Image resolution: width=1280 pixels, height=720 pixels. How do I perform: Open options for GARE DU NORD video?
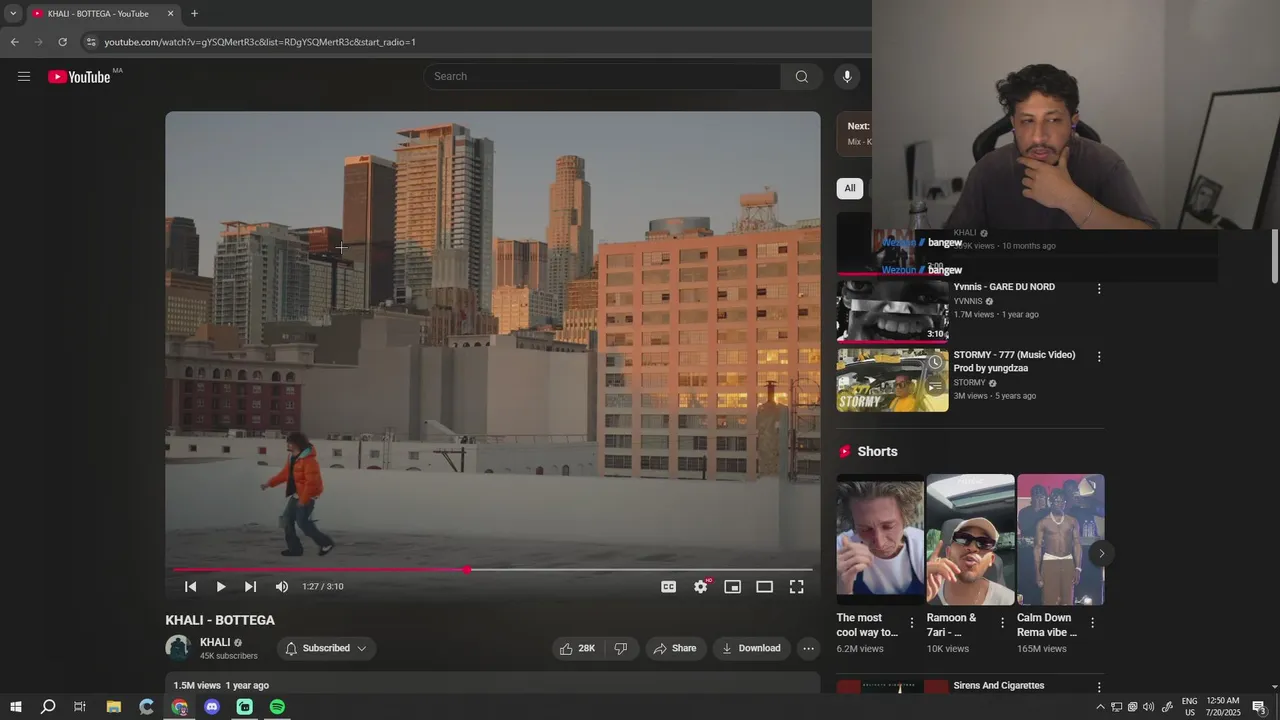(x=1099, y=289)
